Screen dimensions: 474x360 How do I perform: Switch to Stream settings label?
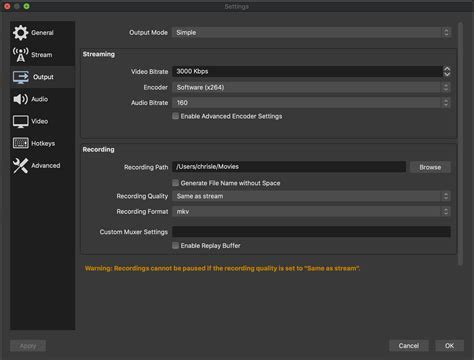pyautogui.click(x=42, y=55)
